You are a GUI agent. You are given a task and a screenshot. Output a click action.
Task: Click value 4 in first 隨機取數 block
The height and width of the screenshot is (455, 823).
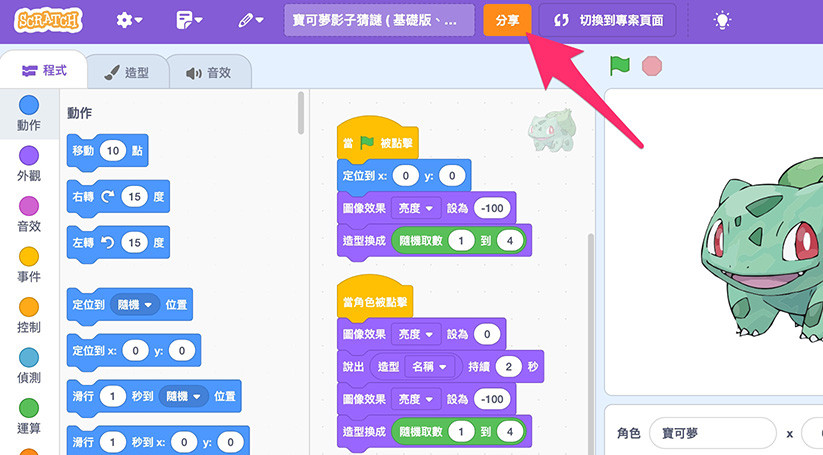pyautogui.click(x=510, y=241)
